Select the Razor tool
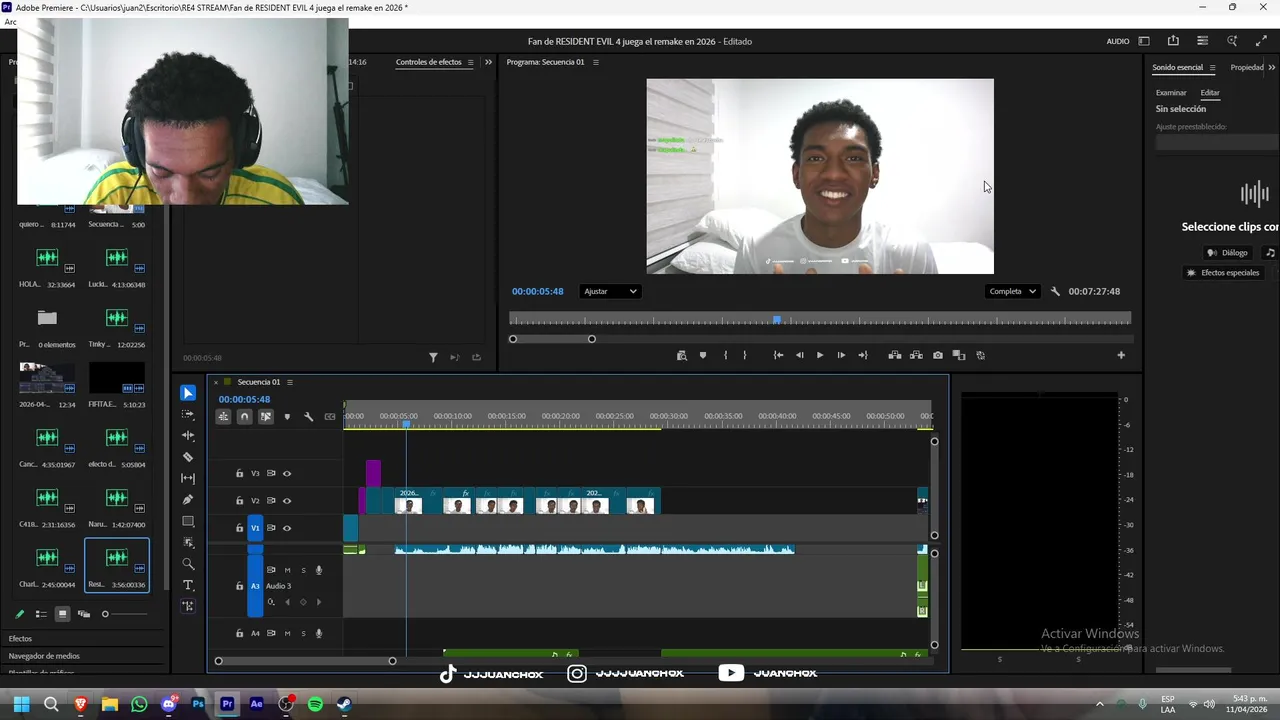 (x=188, y=457)
